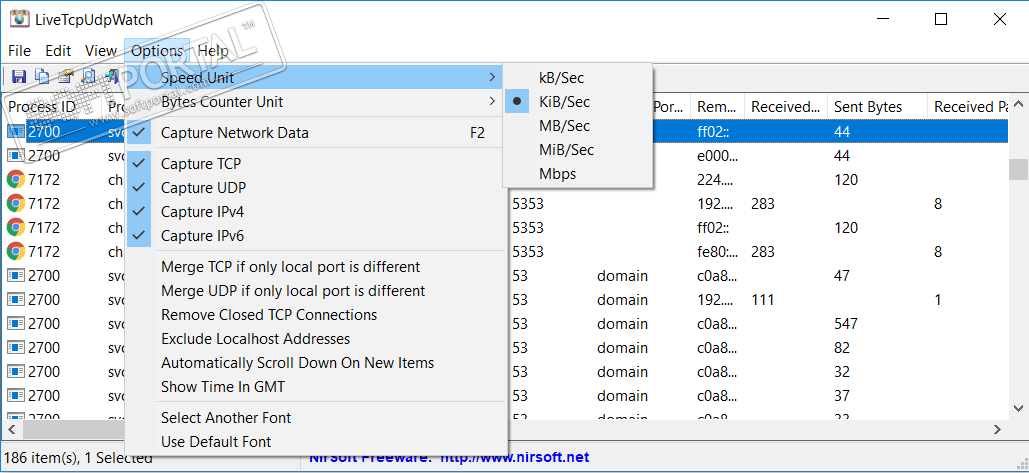Click the Save toolbar icon

tap(18, 77)
